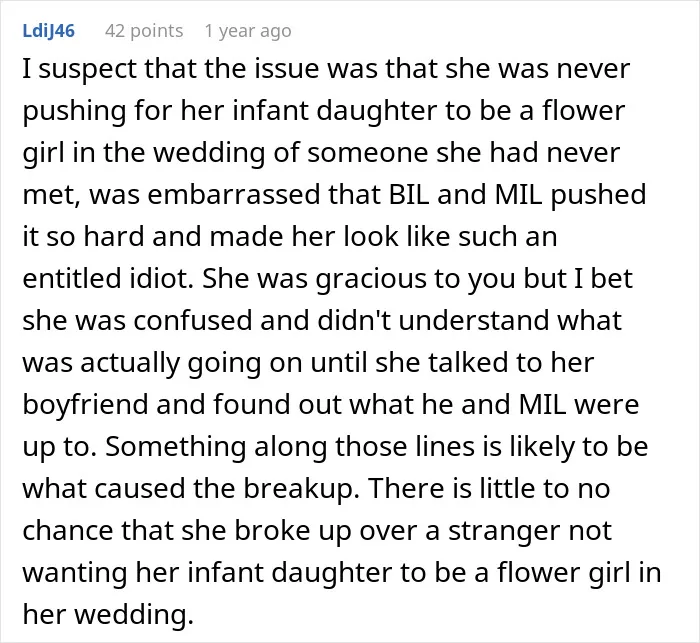Open the 1 year ago timestamp permalink
This screenshot has height=643, width=700.
click(248, 31)
